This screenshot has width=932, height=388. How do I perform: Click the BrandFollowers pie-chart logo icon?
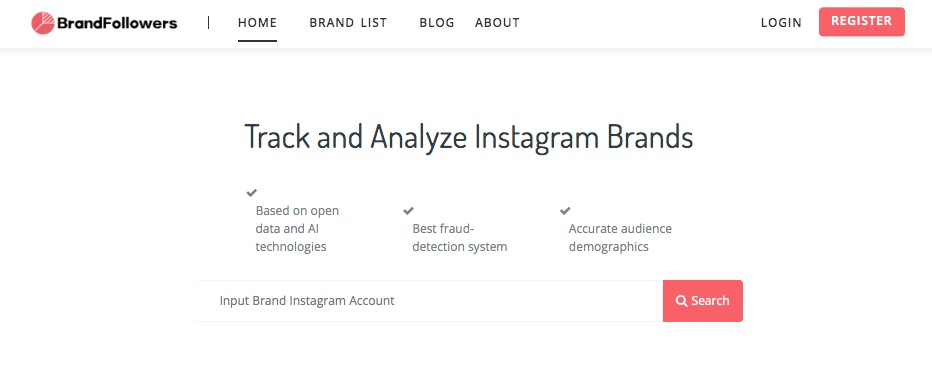tap(43, 23)
